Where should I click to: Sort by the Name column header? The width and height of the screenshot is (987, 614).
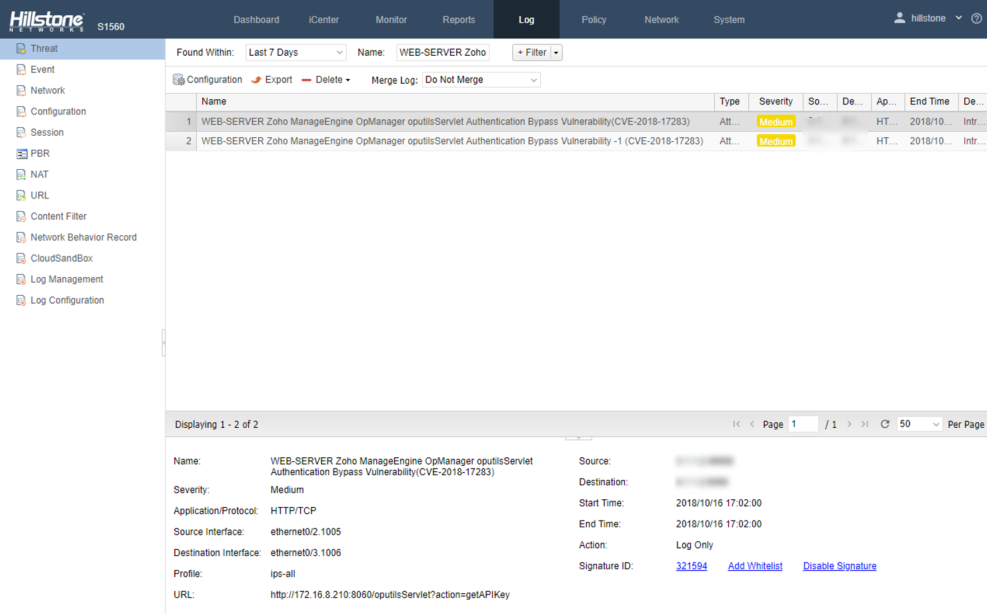[x=455, y=101]
